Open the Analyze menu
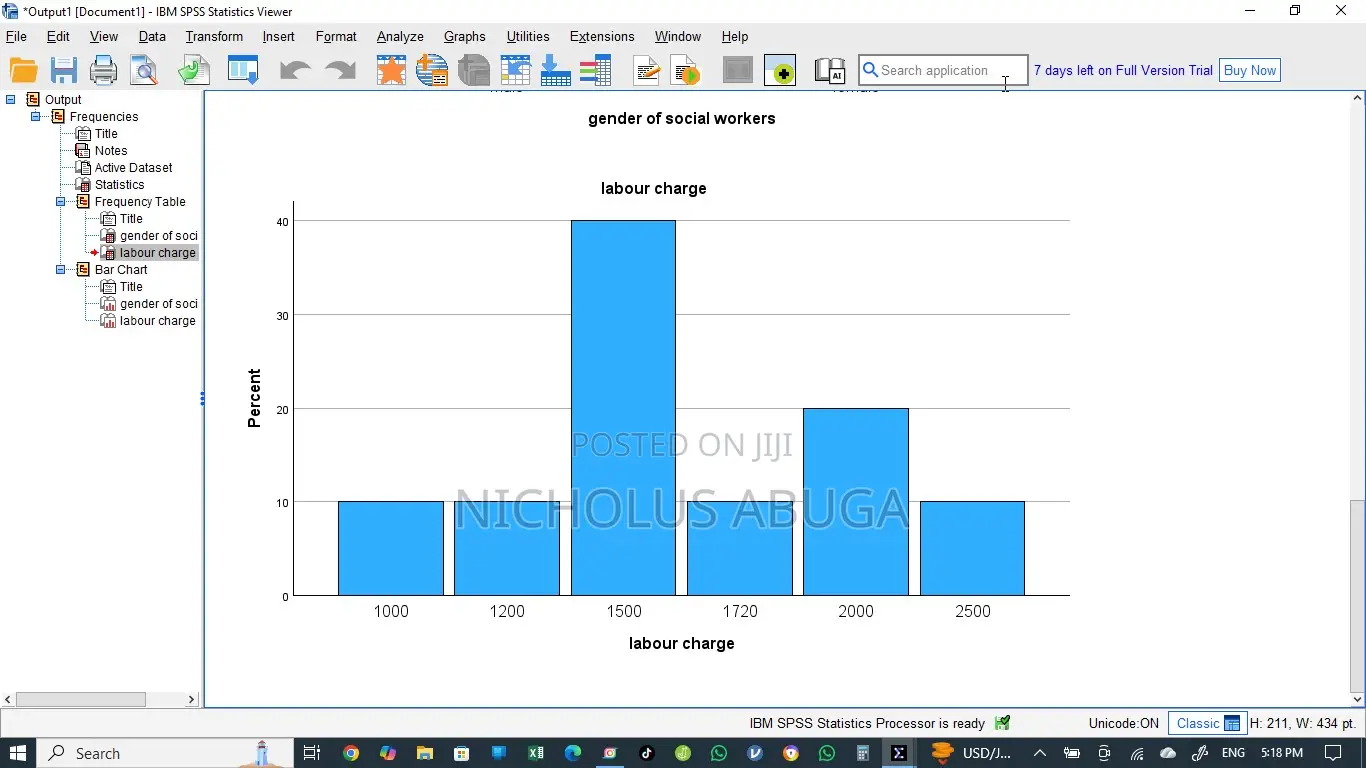Viewport: 1366px width, 768px height. [x=400, y=36]
